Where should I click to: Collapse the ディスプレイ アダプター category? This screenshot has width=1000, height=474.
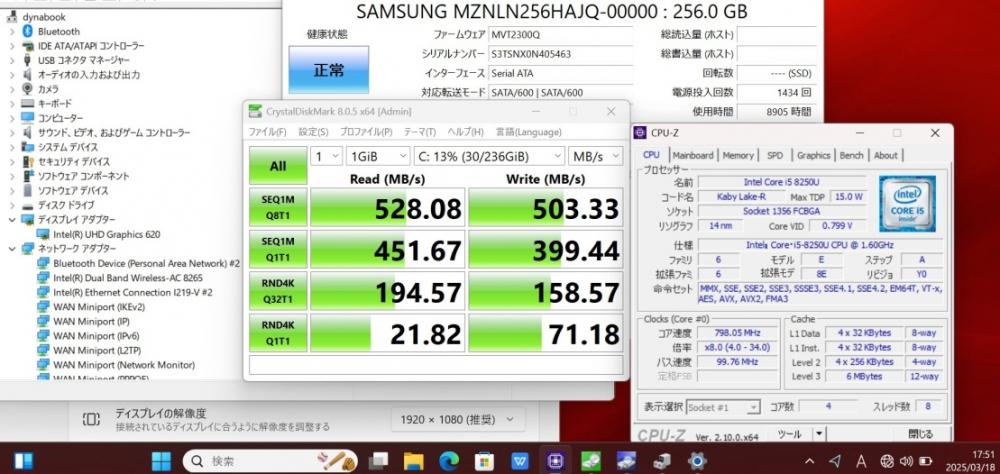coord(12,219)
